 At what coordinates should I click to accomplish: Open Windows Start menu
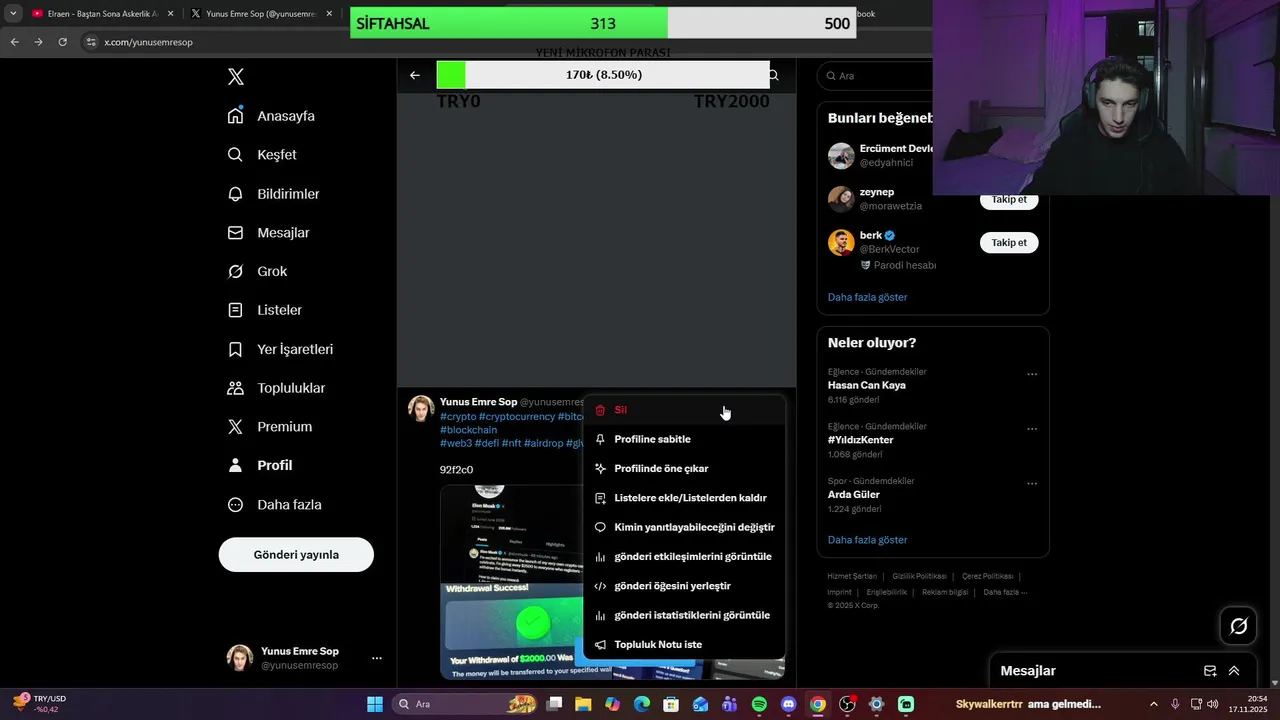[x=375, y=704]
